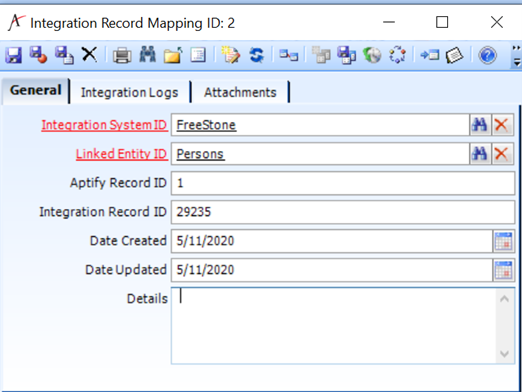Open the Integration System ID hyperlink label
This screenshot has height=392, width=522.
click(104, 125)
